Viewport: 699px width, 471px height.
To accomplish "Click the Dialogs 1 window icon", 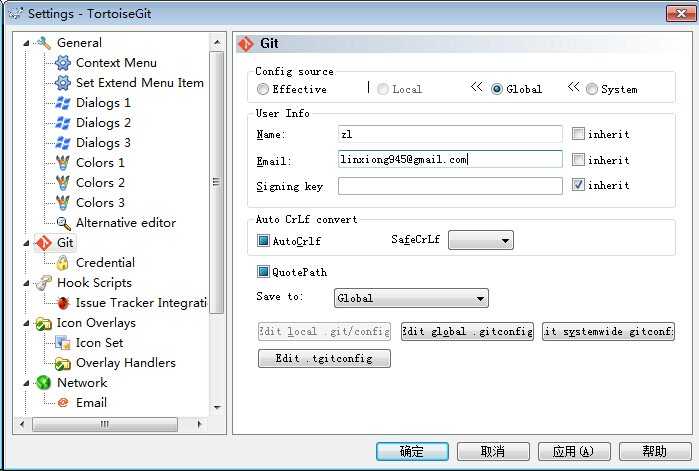I will 62,103.
